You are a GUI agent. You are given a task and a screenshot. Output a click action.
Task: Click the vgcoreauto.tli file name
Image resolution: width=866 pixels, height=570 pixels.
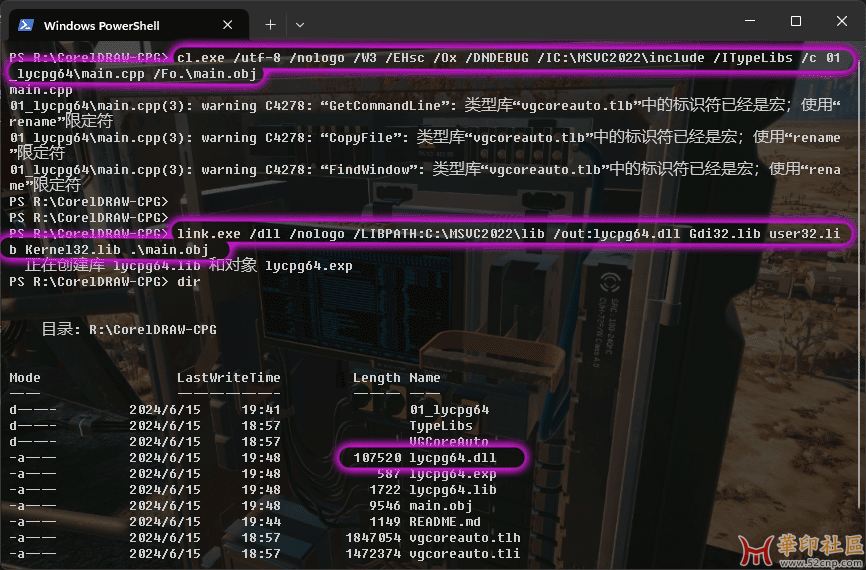coord(464,554)
